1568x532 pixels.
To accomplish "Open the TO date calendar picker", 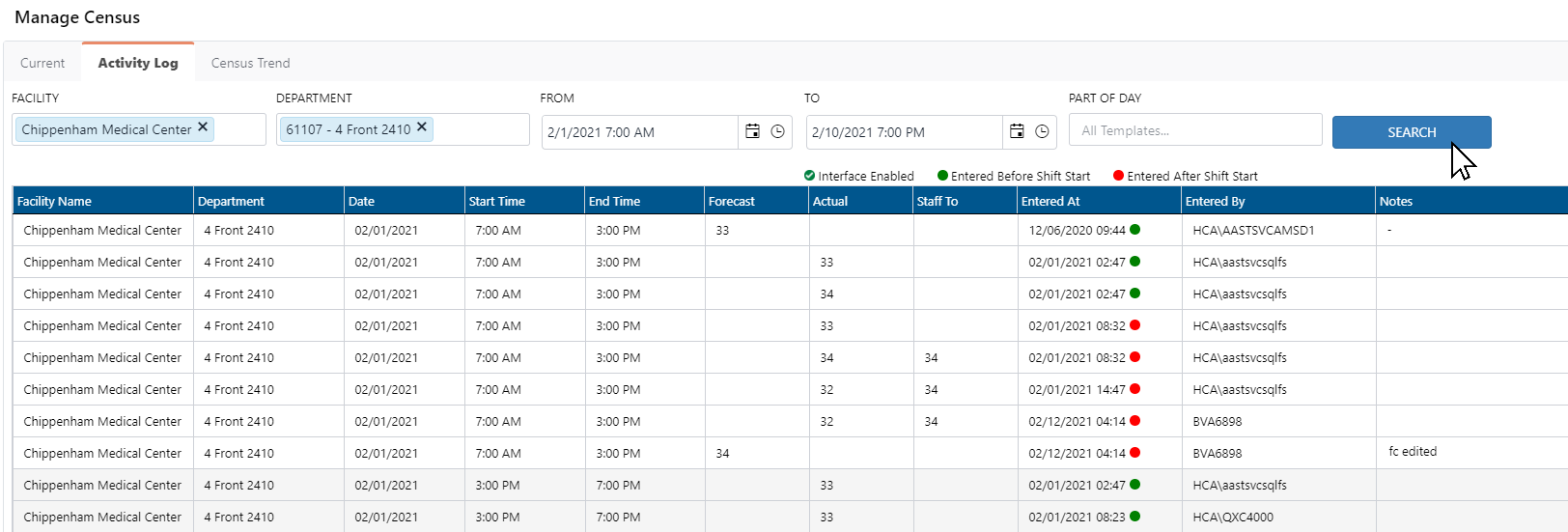I will pos(1017,132).
